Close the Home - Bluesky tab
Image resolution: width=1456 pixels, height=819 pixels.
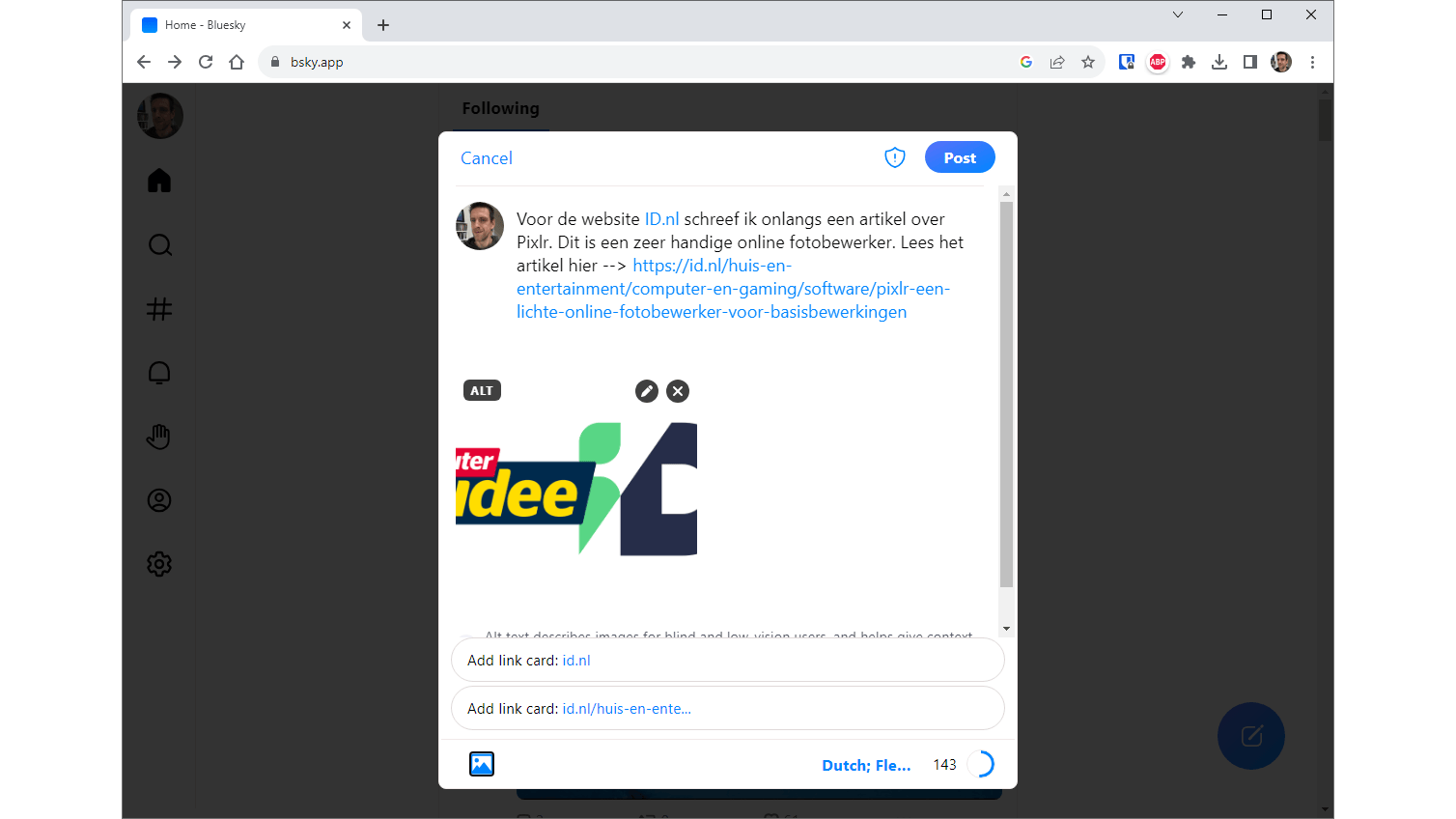point(347,25)
